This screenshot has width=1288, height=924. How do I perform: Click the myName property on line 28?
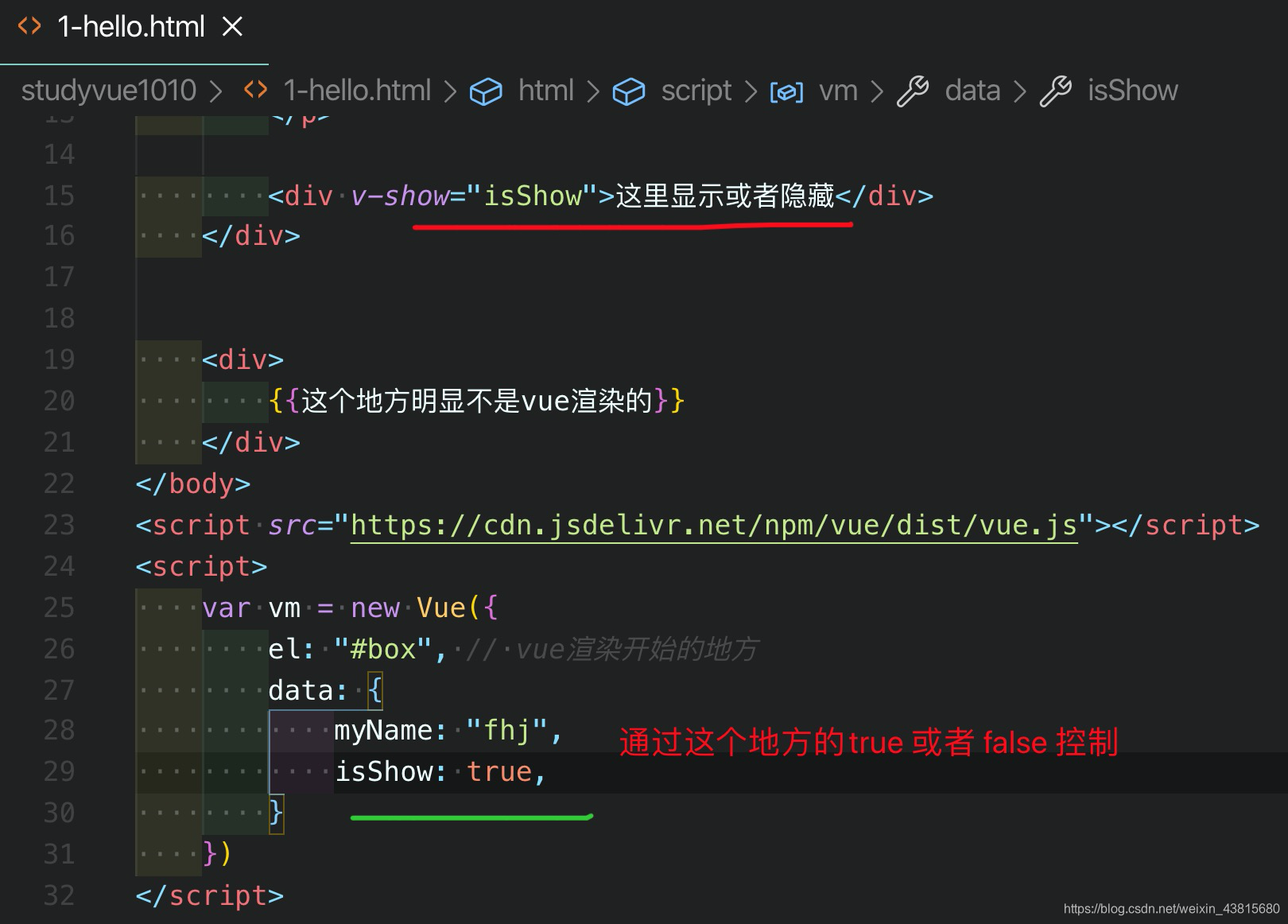383,730
